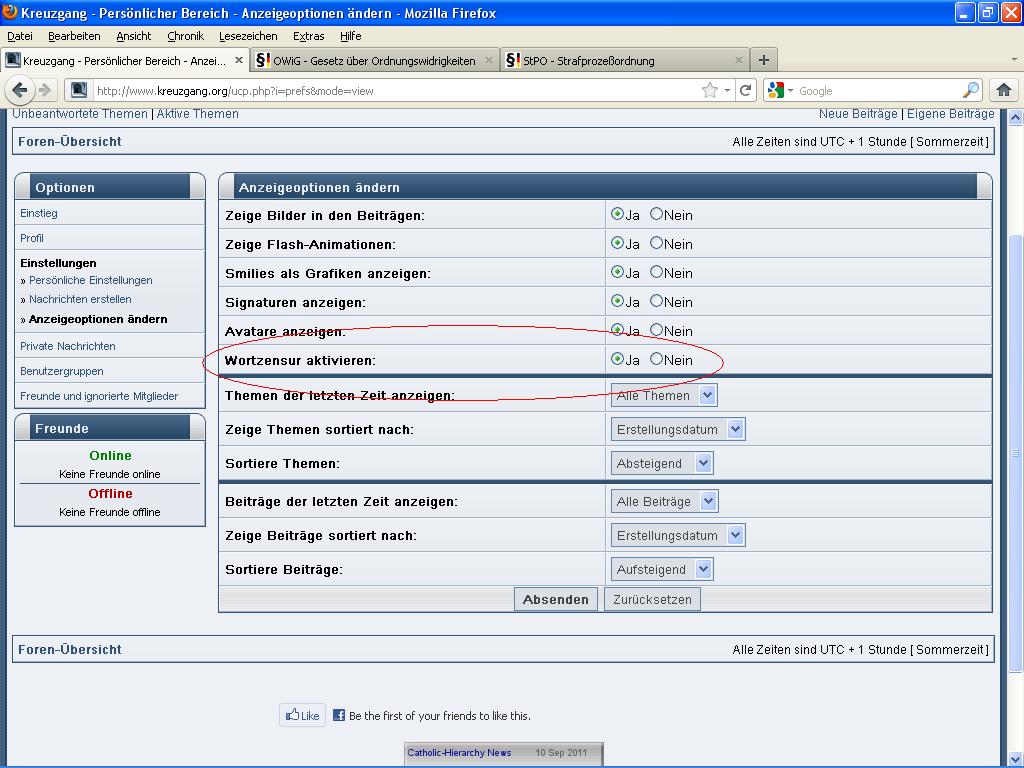Select Ja for Signaturen anzeigen
Screen dimensions: 1024x768
[x=617, y=301]
